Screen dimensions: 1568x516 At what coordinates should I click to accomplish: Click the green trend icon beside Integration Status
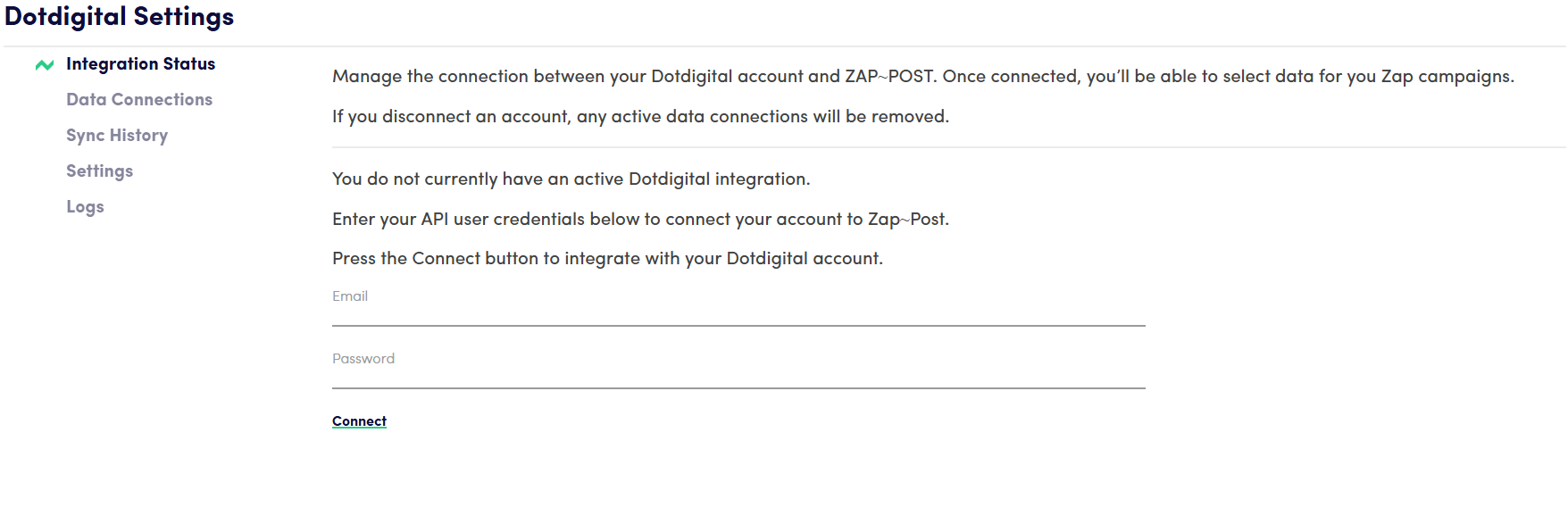pos(44,65)
